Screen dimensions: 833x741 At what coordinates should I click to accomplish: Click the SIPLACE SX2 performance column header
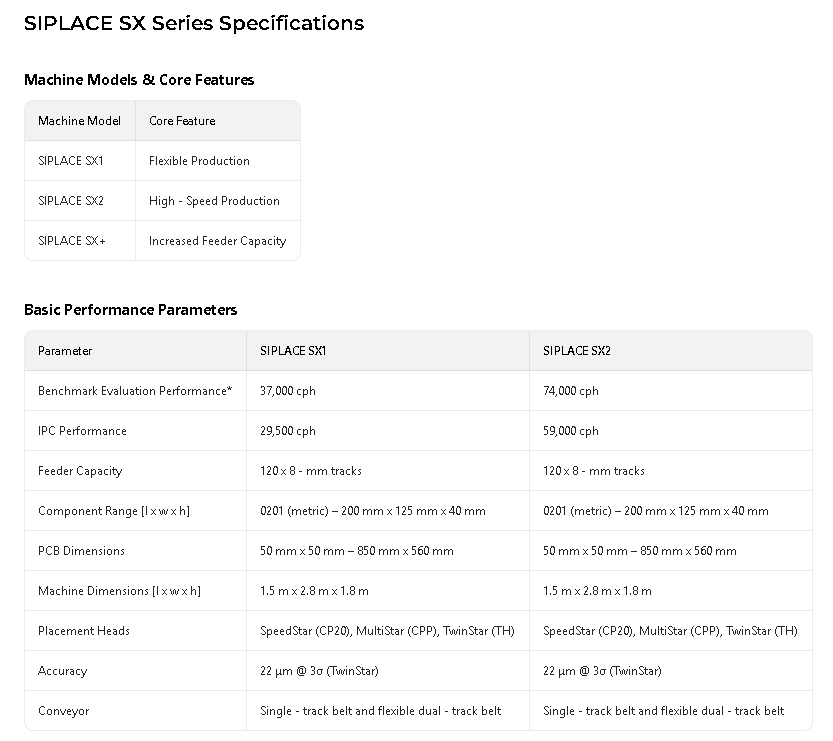pos(577,351)
